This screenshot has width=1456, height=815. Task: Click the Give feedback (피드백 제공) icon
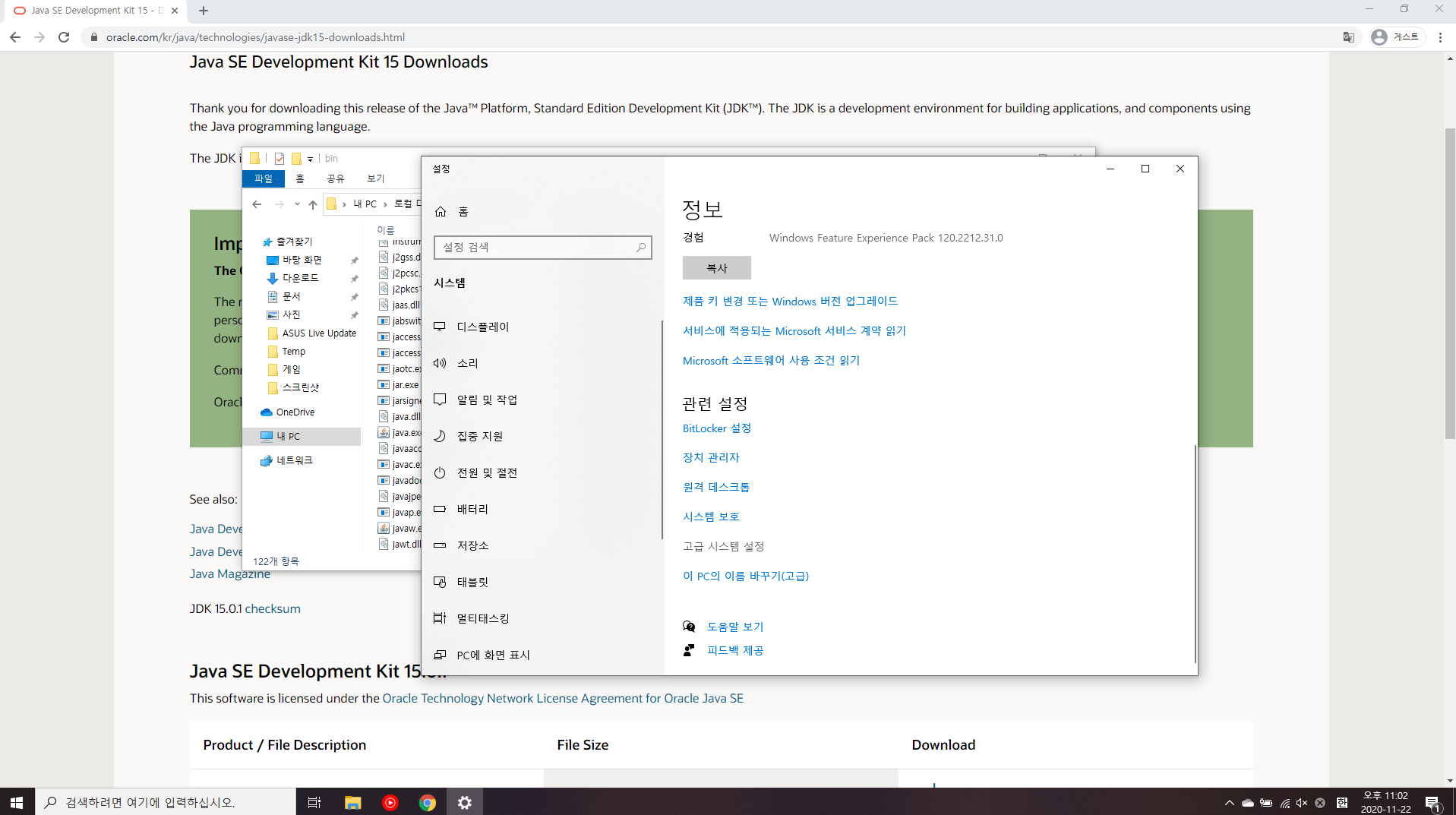click(x=689, y=650)
